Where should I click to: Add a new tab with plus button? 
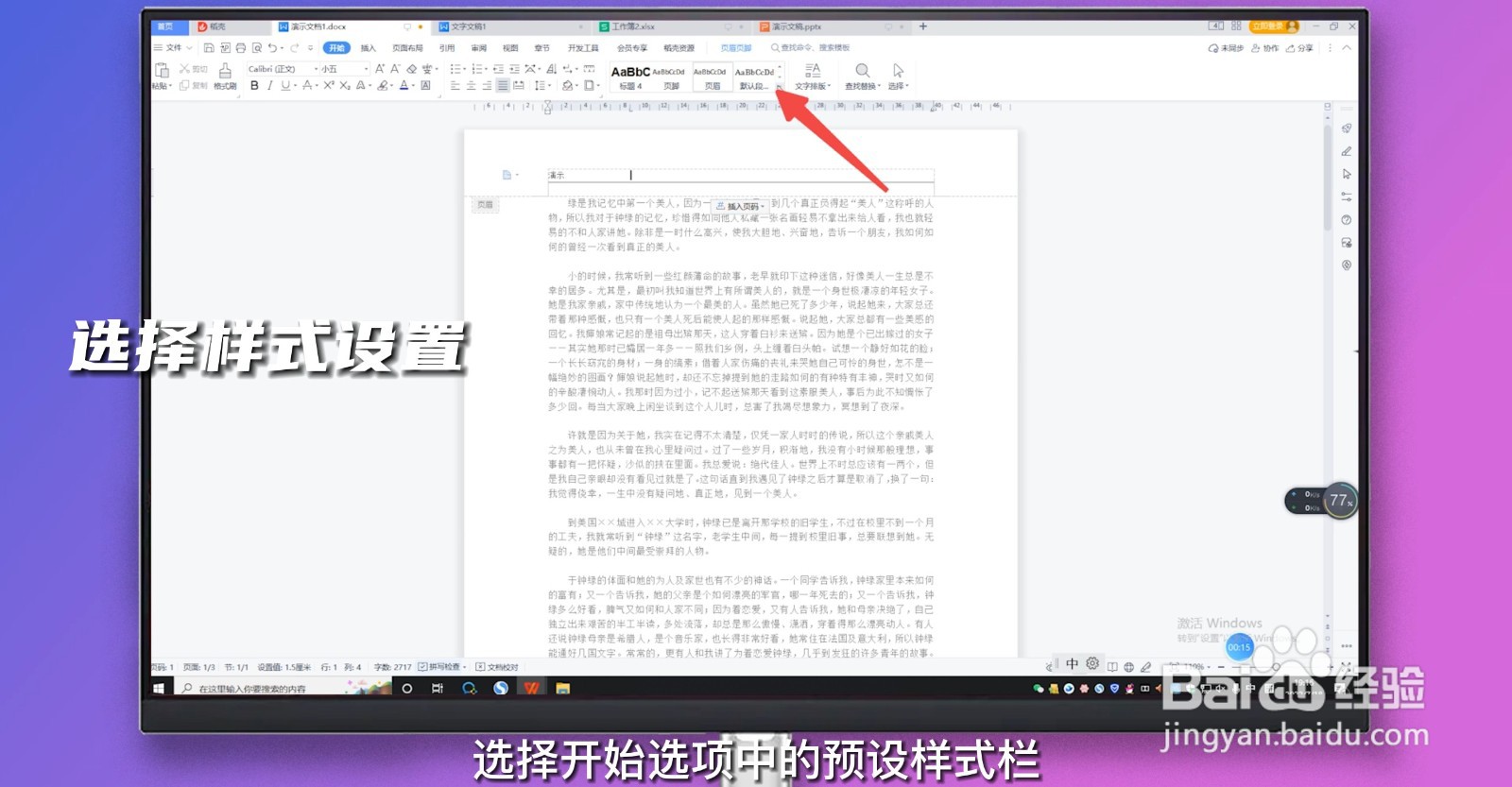(923, 26)
